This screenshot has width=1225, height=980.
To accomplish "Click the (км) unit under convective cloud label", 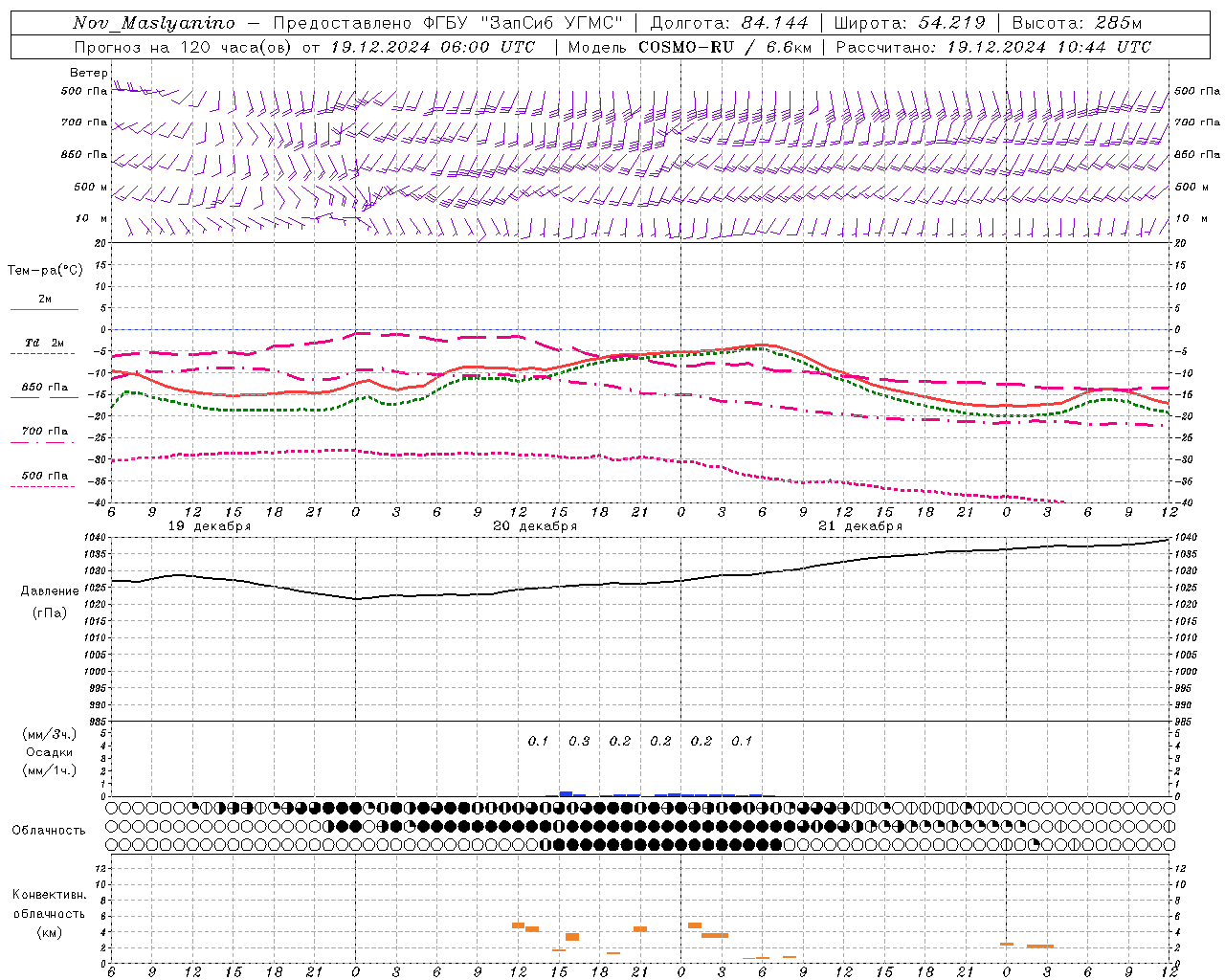I will tap(50, 932).
